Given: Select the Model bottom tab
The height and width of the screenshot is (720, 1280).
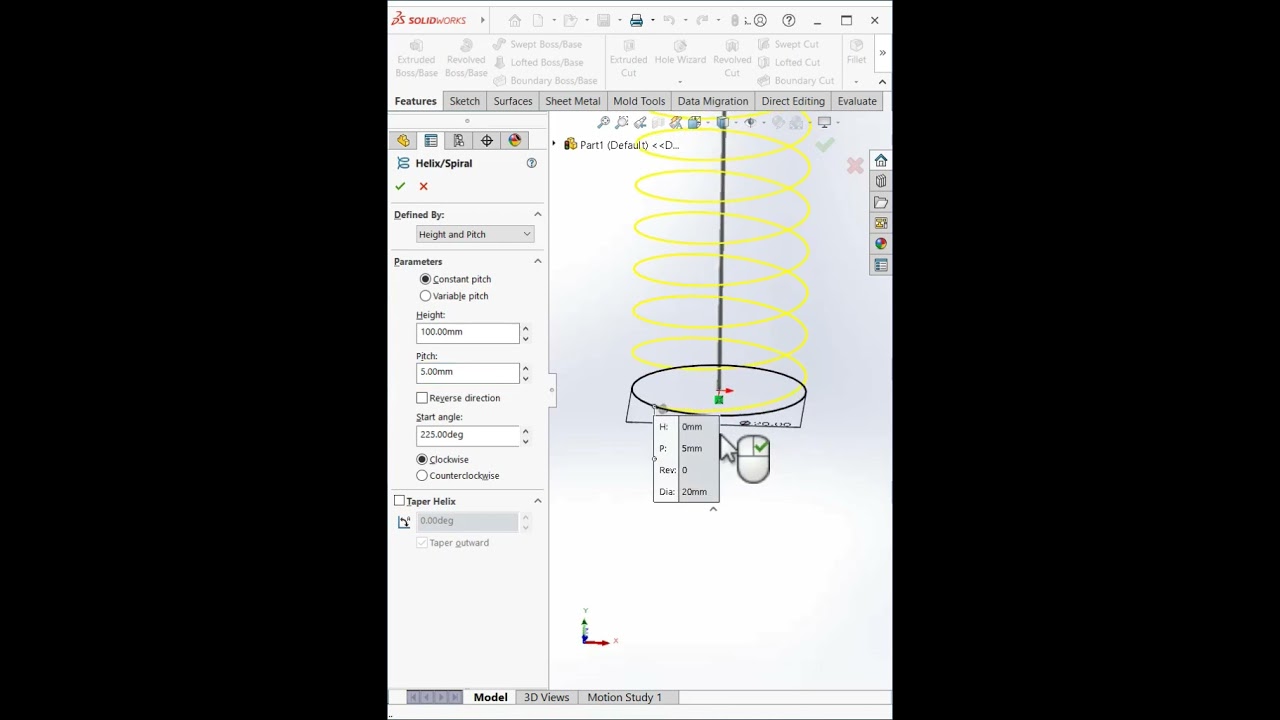Looking at the screenshot, I should pos(490,697).
